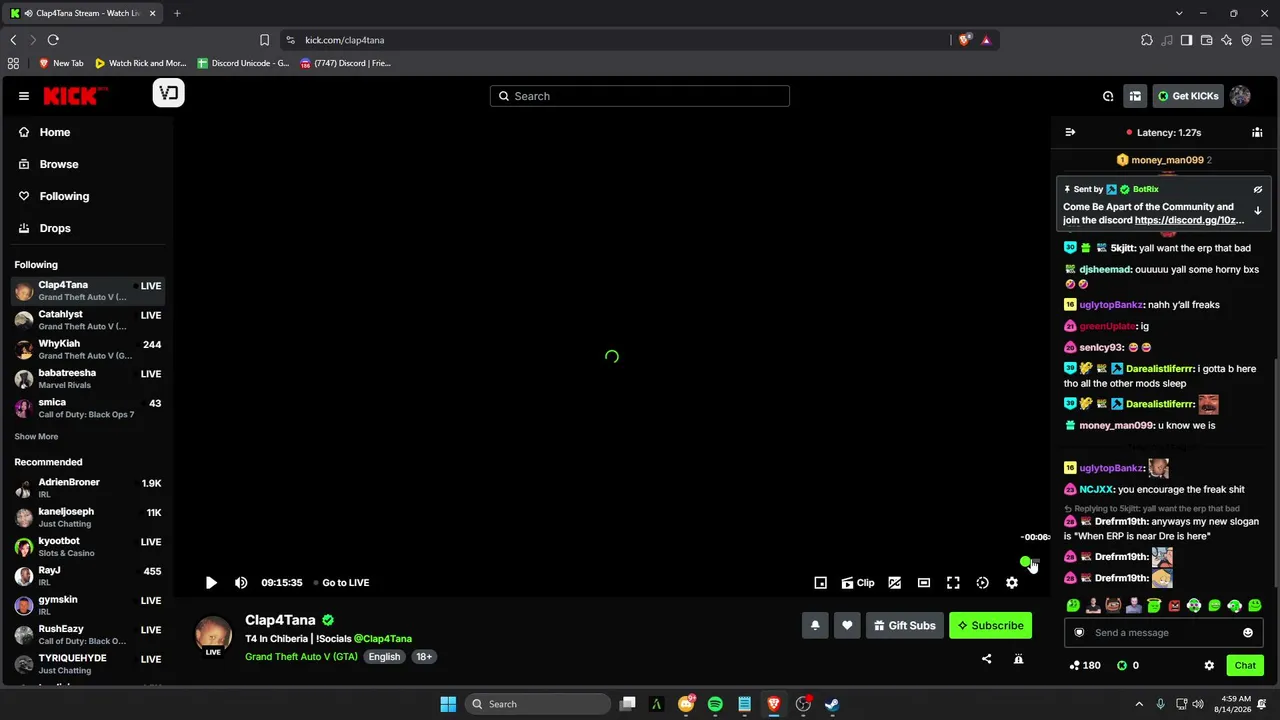
Task: Enable picture-in-picture mode in player
Action: 820,583
